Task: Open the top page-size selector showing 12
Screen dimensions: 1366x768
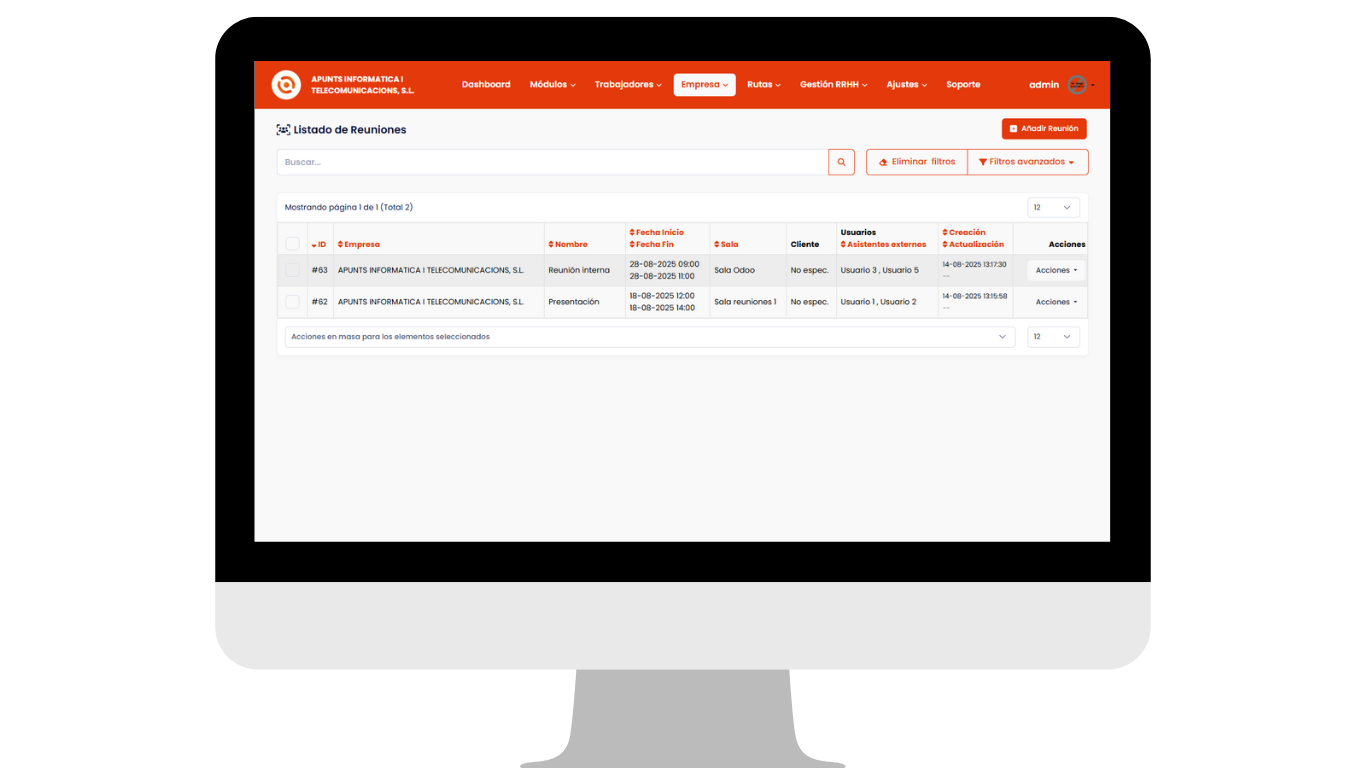Action: 1053,208
